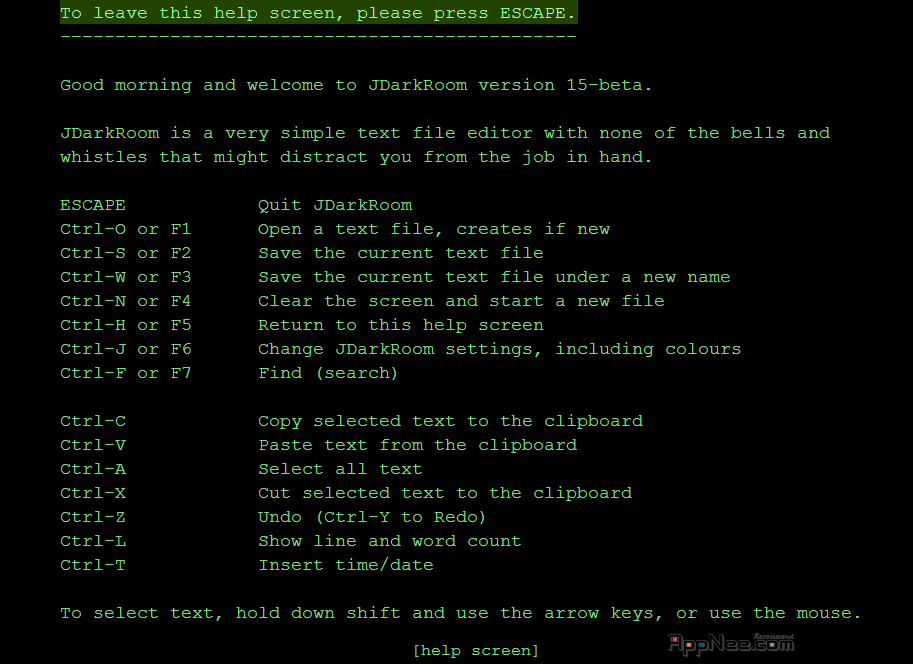
Task: Click the Quit JDarkRoom description
Action: point(335,205)
